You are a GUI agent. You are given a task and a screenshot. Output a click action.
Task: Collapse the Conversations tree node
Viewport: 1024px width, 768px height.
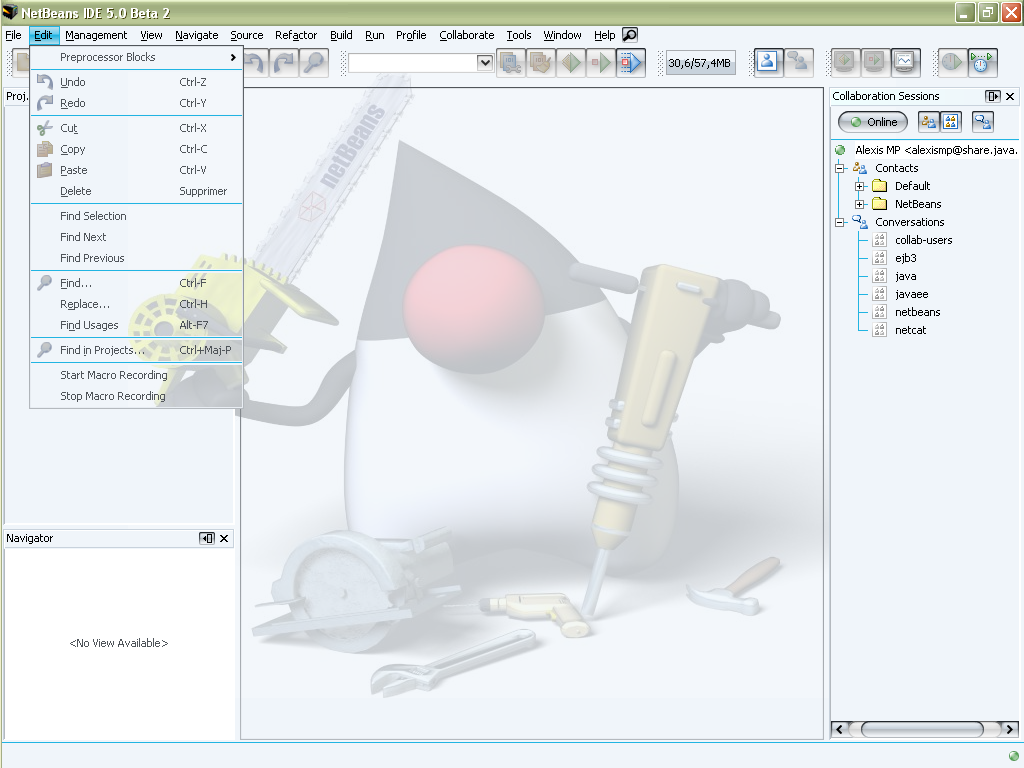pyautogui.click(x=840, y=223)
